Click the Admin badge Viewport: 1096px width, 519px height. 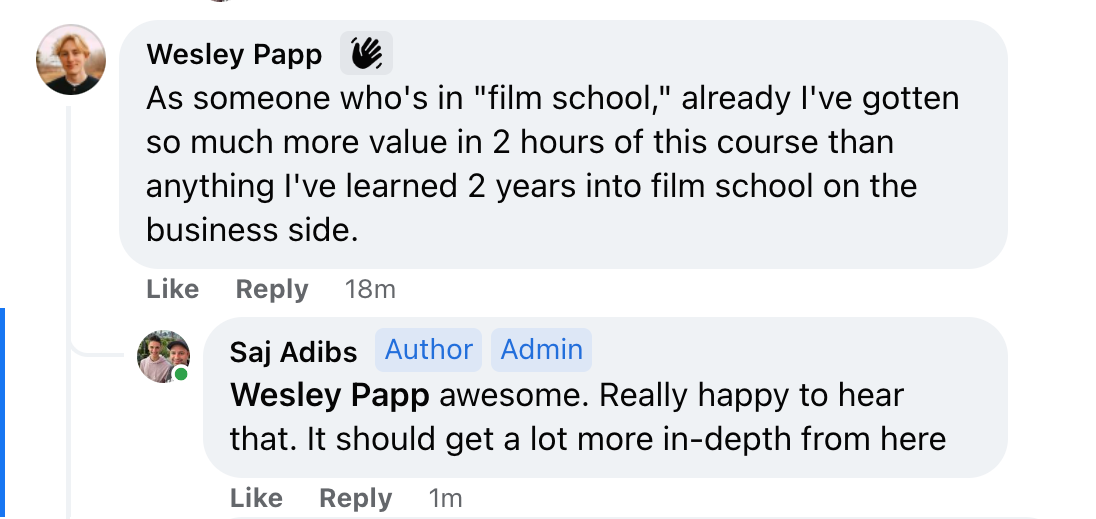[x=541, y=350]
